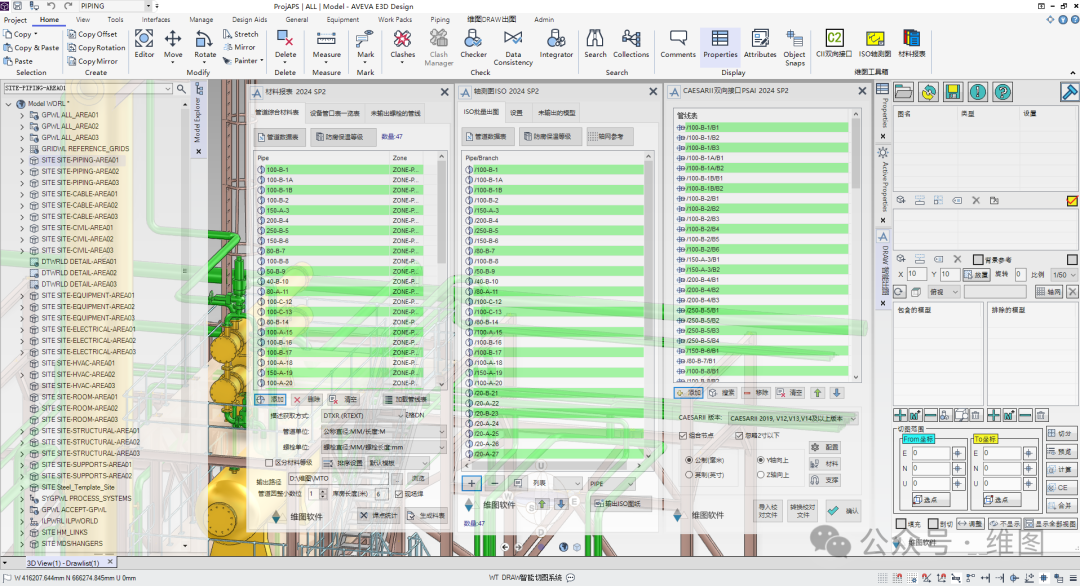Launch the Integrator tool

556,44
